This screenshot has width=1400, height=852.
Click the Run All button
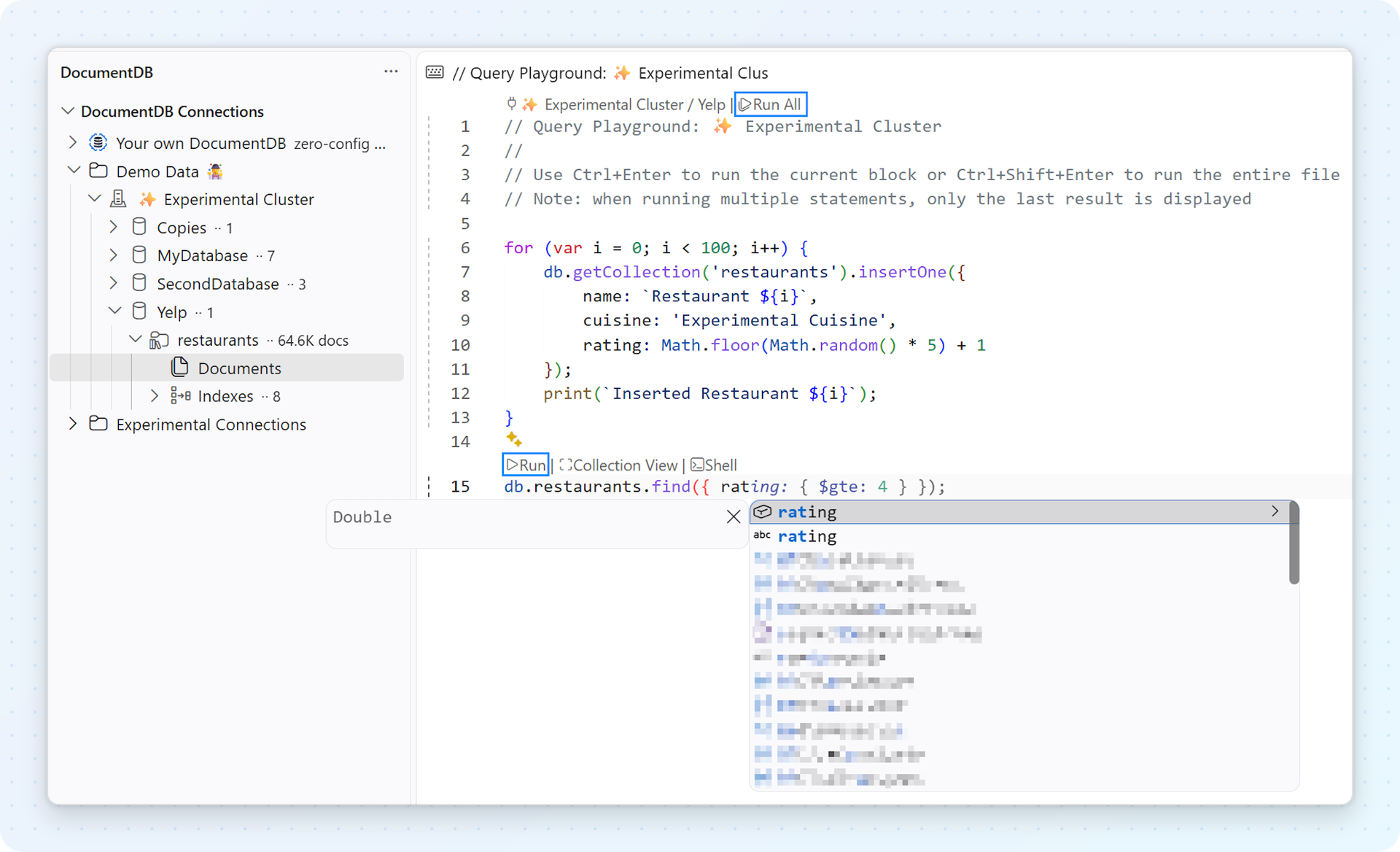pos(771,104)
